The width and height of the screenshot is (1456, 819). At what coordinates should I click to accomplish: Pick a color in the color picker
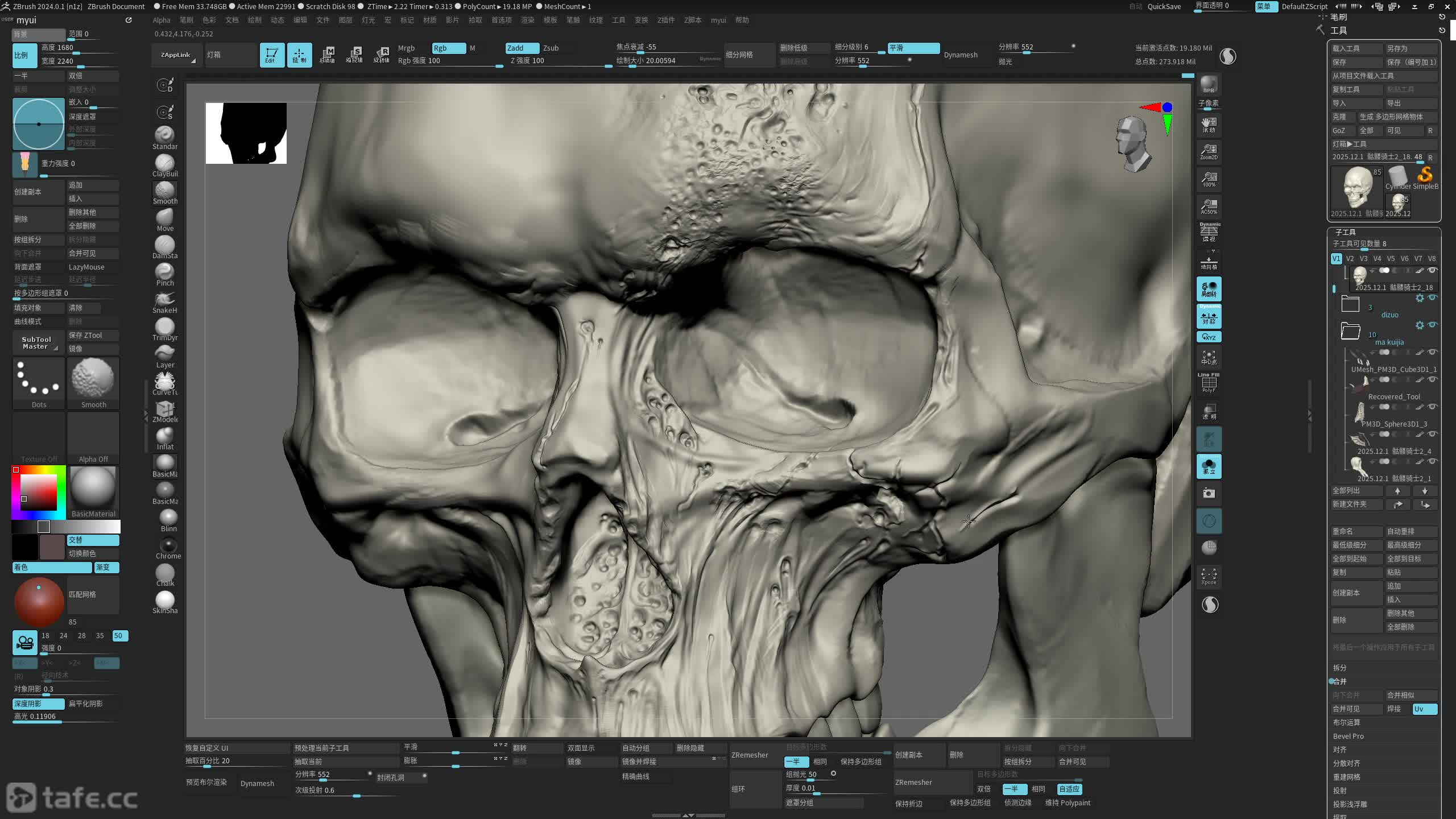coord(39,491)
